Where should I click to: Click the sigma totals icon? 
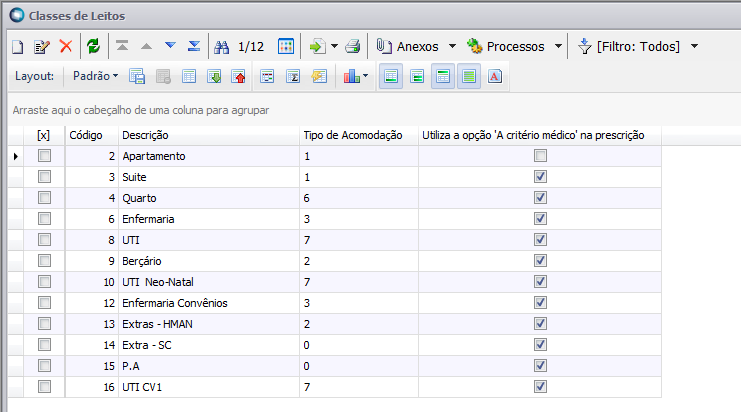pos(293,76)
